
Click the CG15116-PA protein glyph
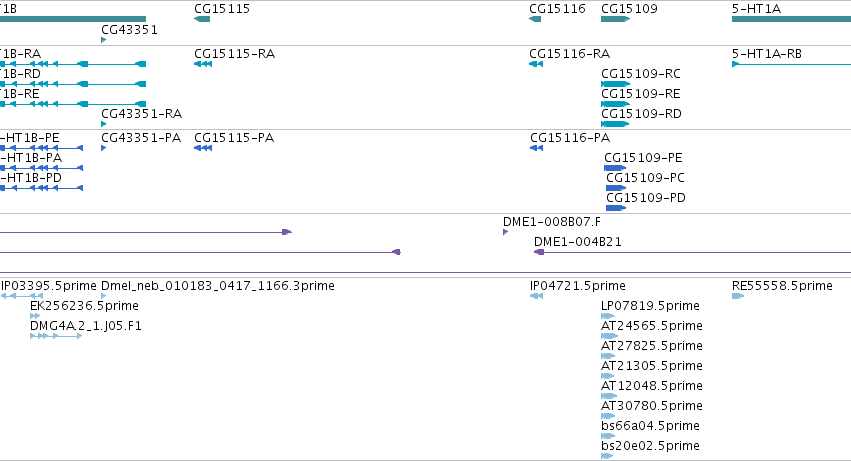(537, 148)
